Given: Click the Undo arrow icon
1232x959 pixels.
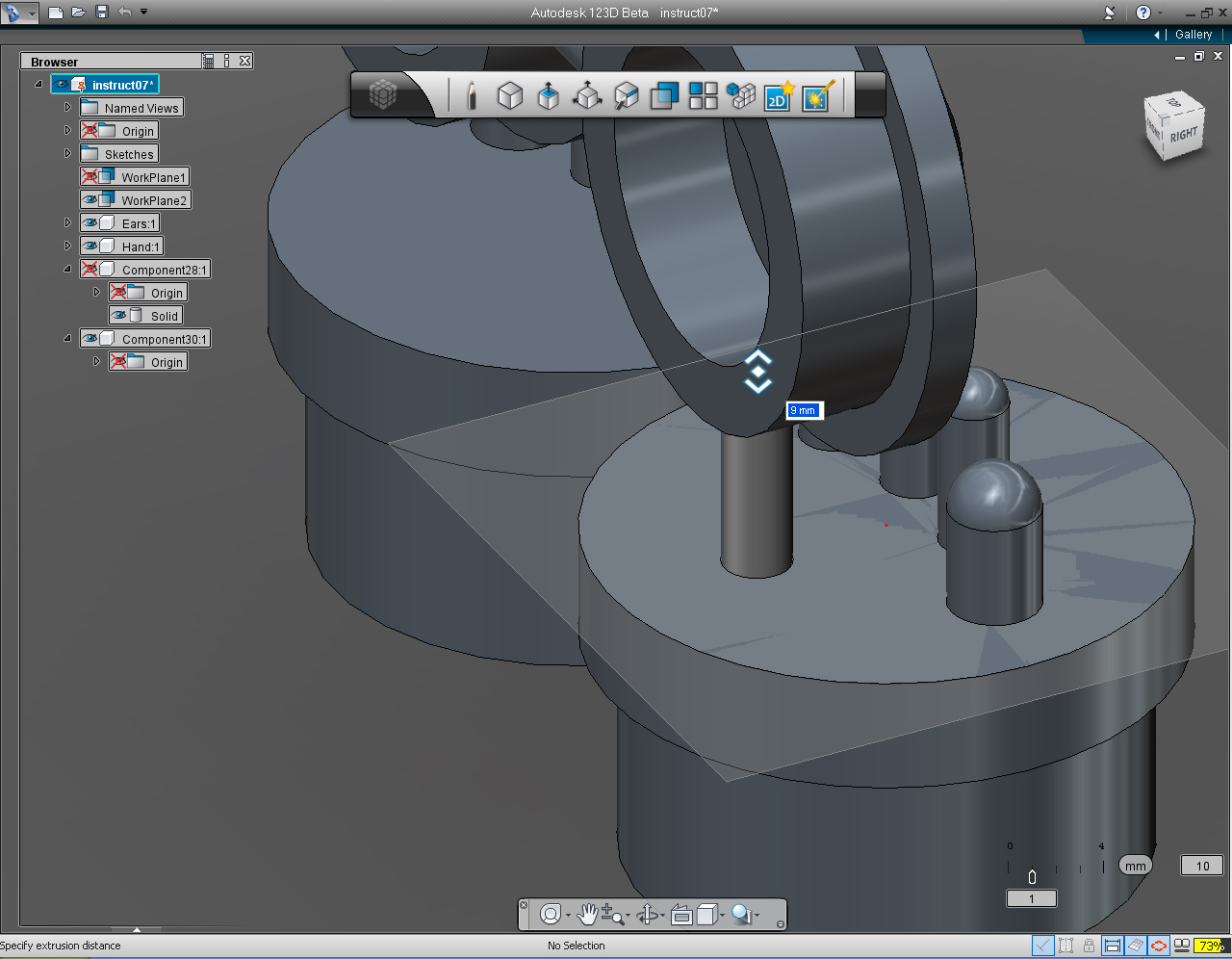Looking at the screenshot, I should point(125,13).
